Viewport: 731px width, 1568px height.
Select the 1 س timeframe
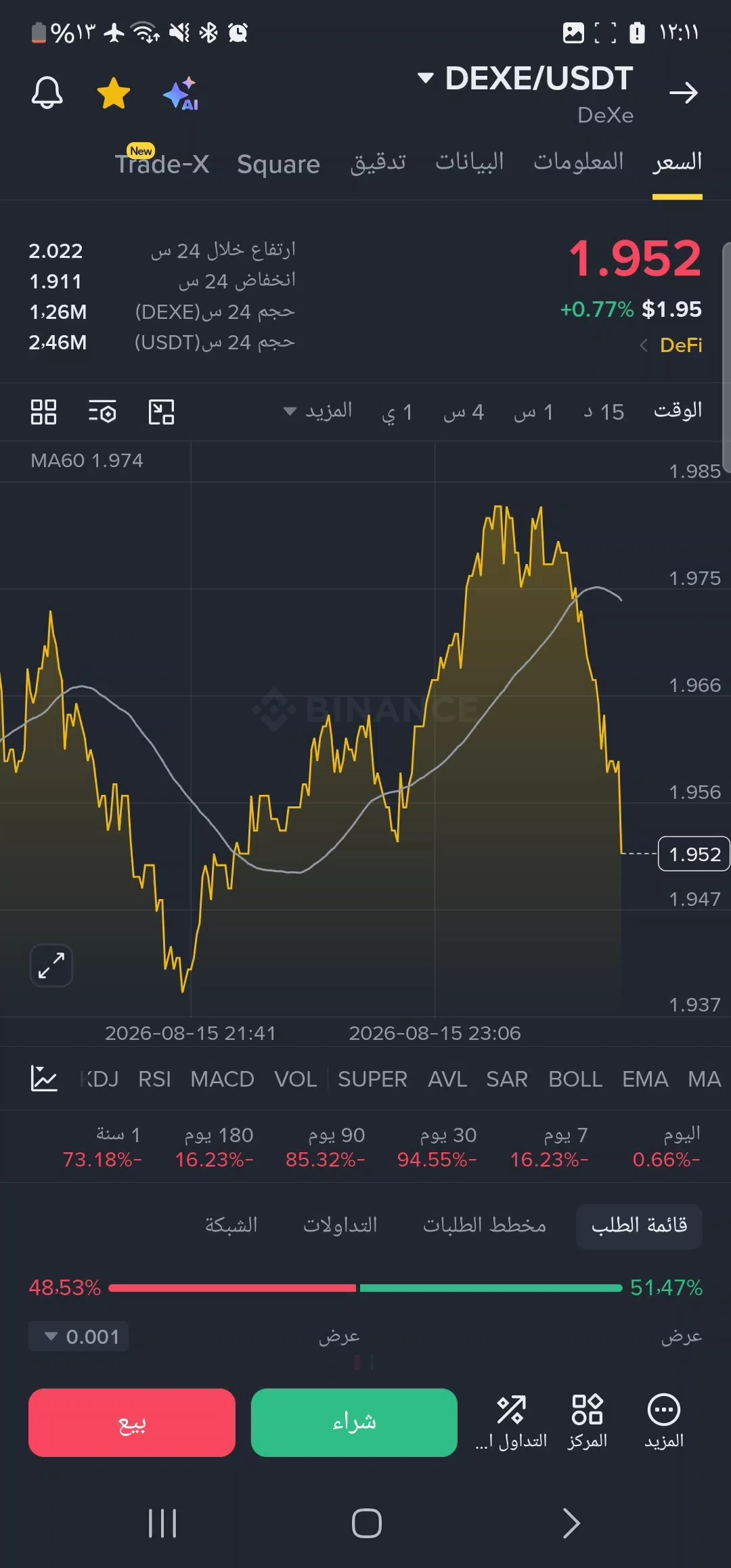[x=533, y=412]
